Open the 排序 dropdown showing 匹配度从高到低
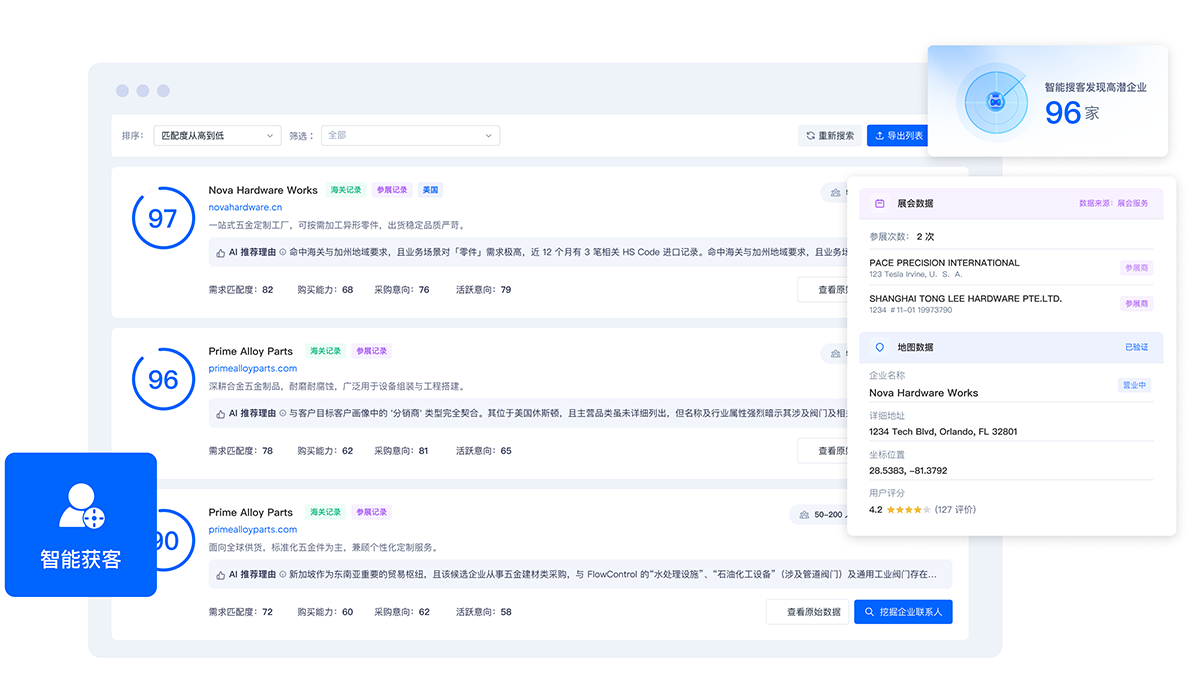Screen dimensions: 1200x686 tap(217, 135)
